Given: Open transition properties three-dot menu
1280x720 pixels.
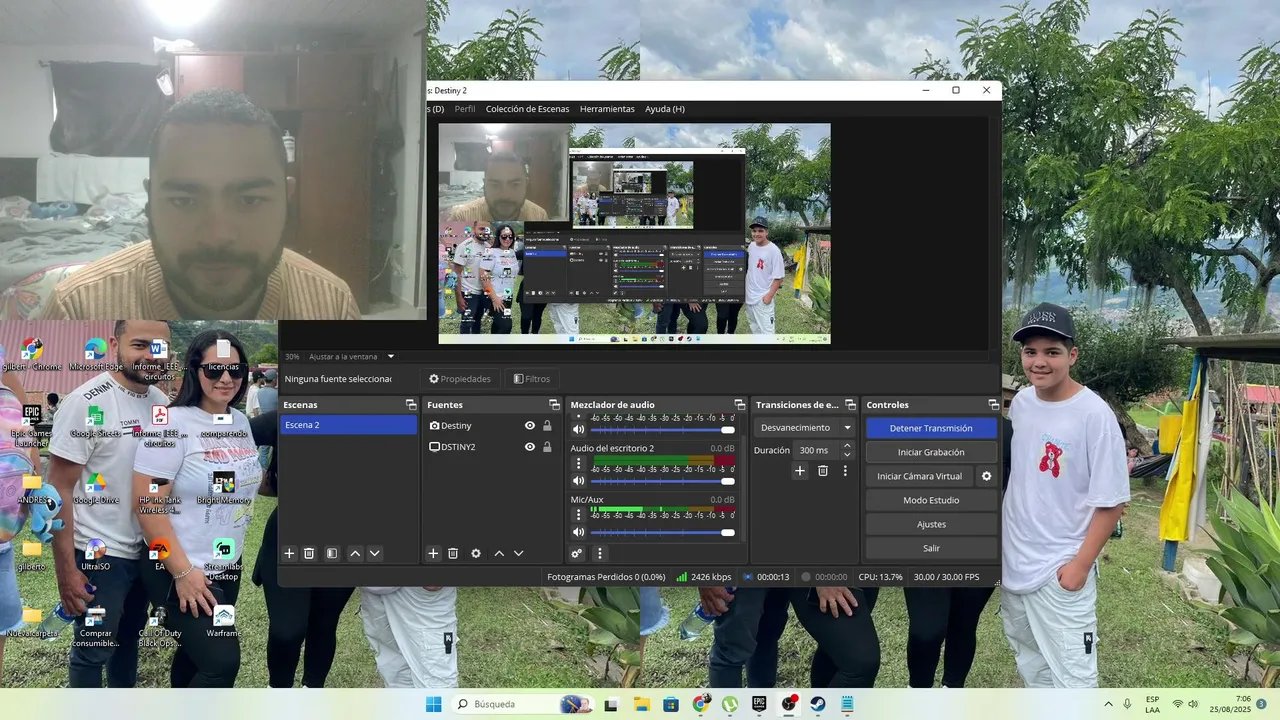Looking at the screenshot, I should (845, 470).
